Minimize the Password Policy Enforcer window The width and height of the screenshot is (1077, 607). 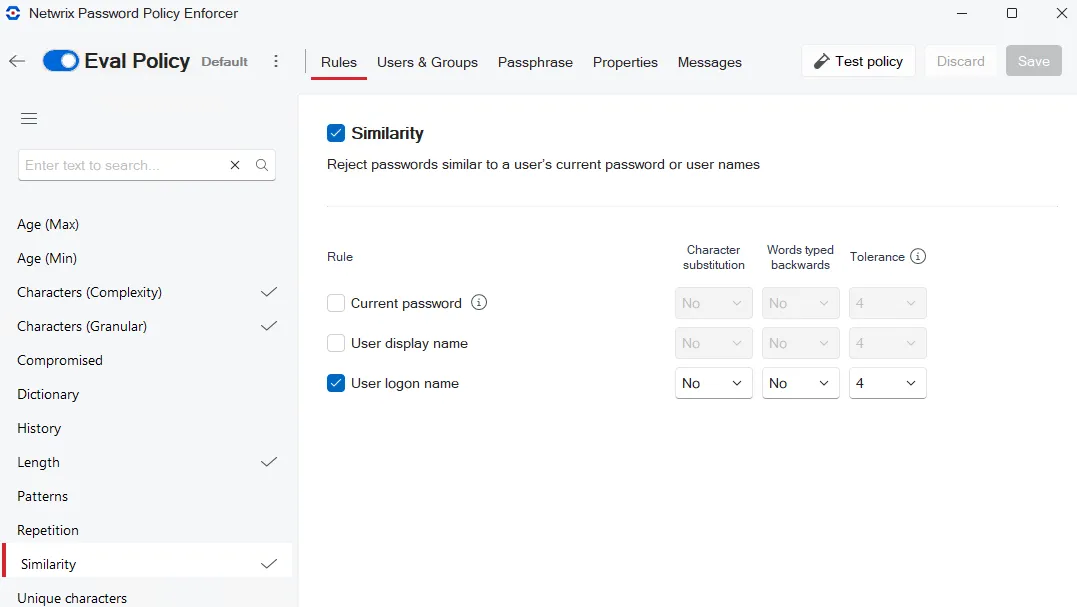pyautogui.click(x=962, y=13)
